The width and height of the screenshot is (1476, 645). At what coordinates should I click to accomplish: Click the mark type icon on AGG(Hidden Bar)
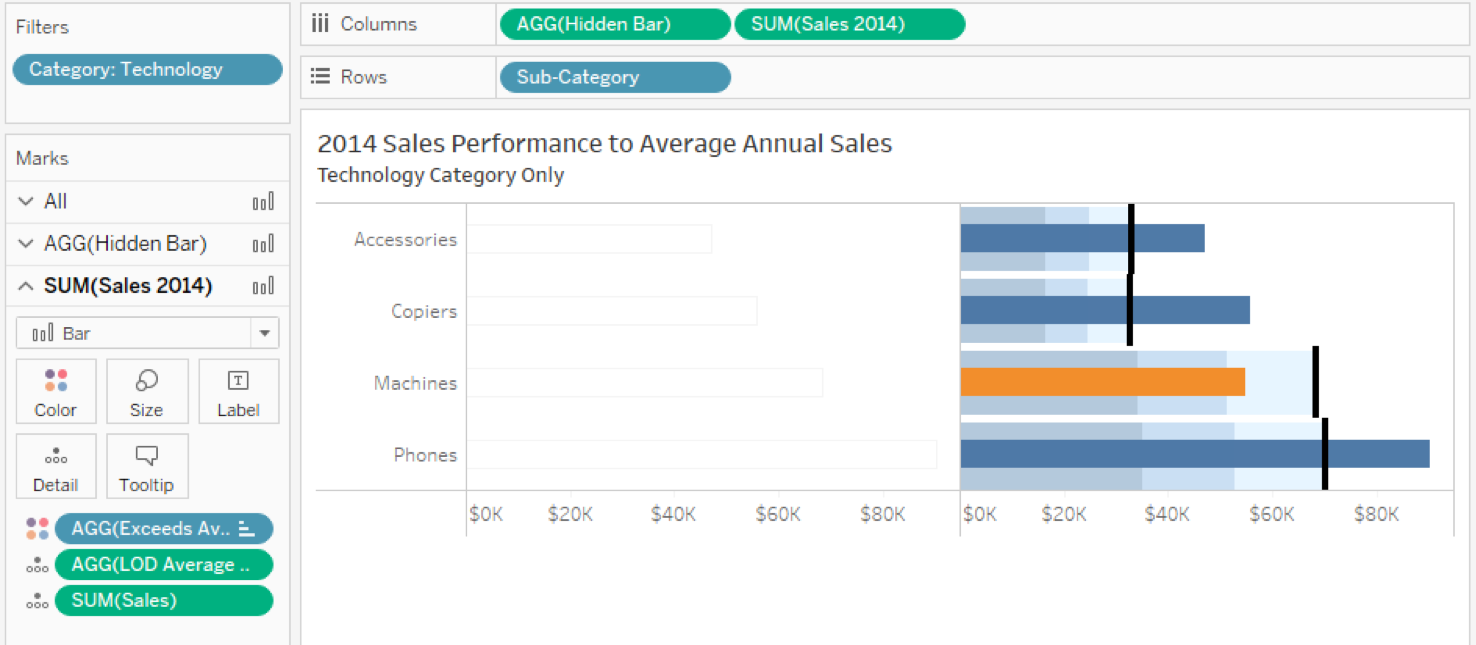click(263, 243)
